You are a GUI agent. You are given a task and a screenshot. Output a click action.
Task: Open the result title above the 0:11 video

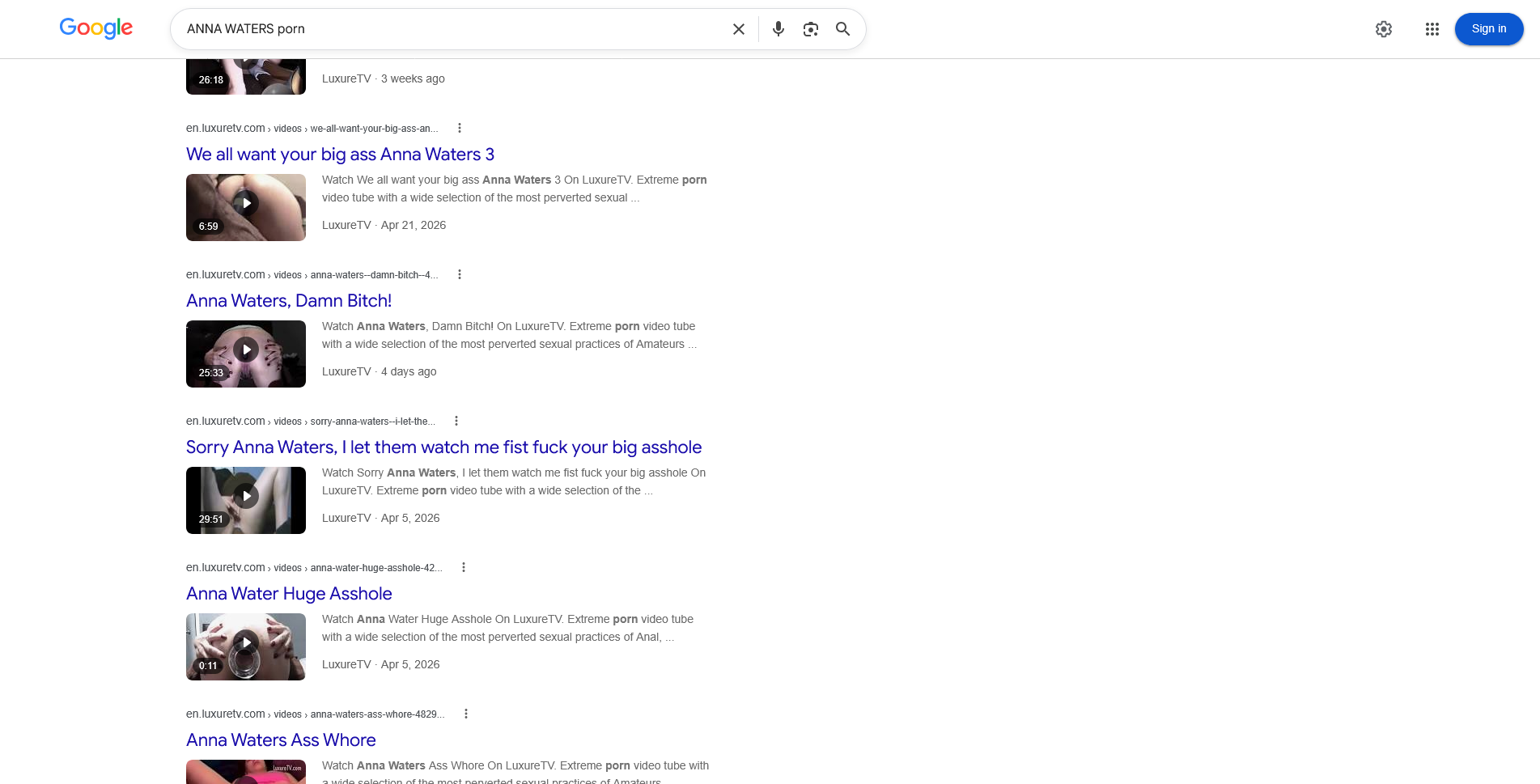coord(289,594)
